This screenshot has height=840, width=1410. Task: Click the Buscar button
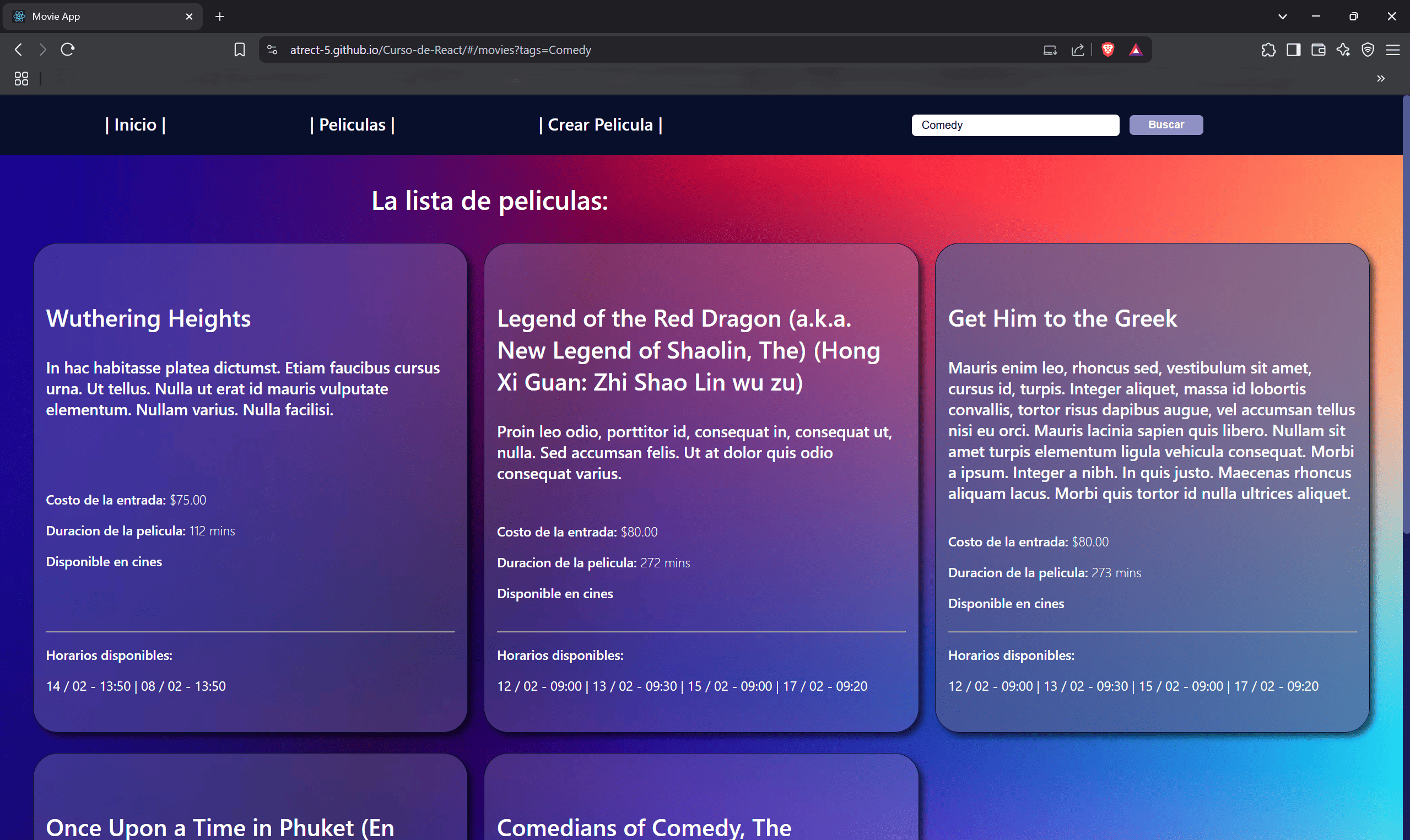(x=1166, y=124)
